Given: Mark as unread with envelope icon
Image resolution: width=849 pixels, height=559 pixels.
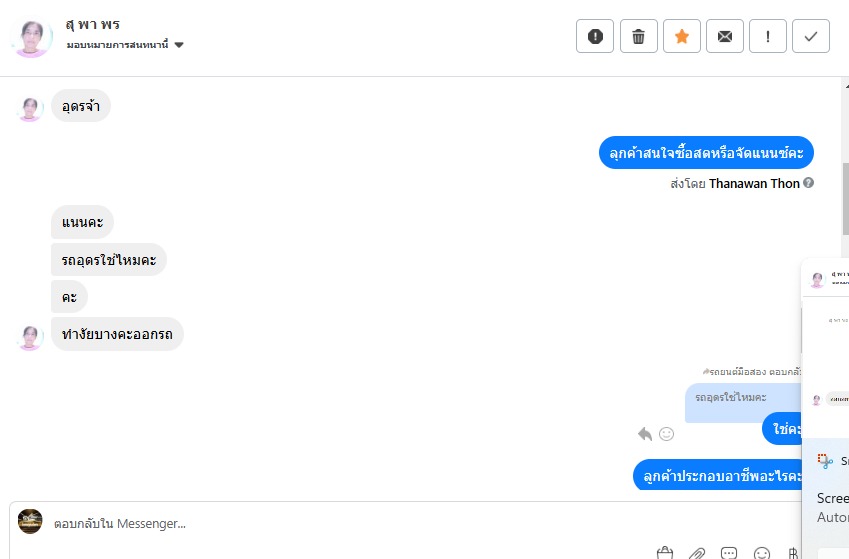Looking at the screenshot, I should [x=724, y=36].
